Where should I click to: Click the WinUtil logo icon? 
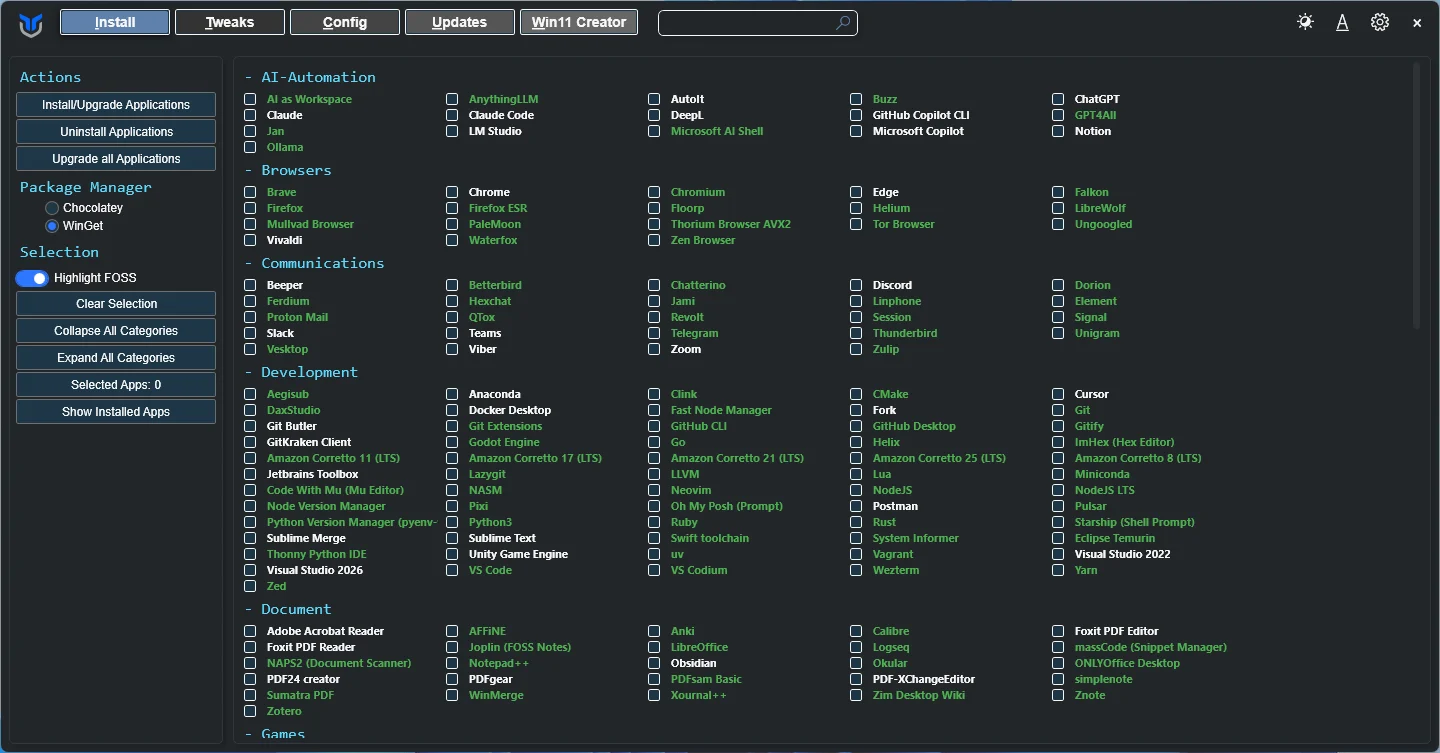click(31, 23)
